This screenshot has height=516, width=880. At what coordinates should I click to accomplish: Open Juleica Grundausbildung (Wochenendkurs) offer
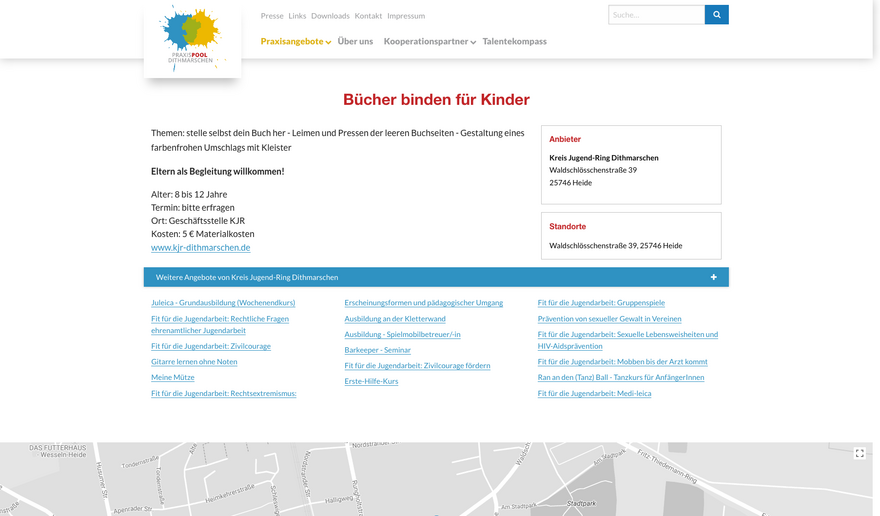tap(223, 303)
